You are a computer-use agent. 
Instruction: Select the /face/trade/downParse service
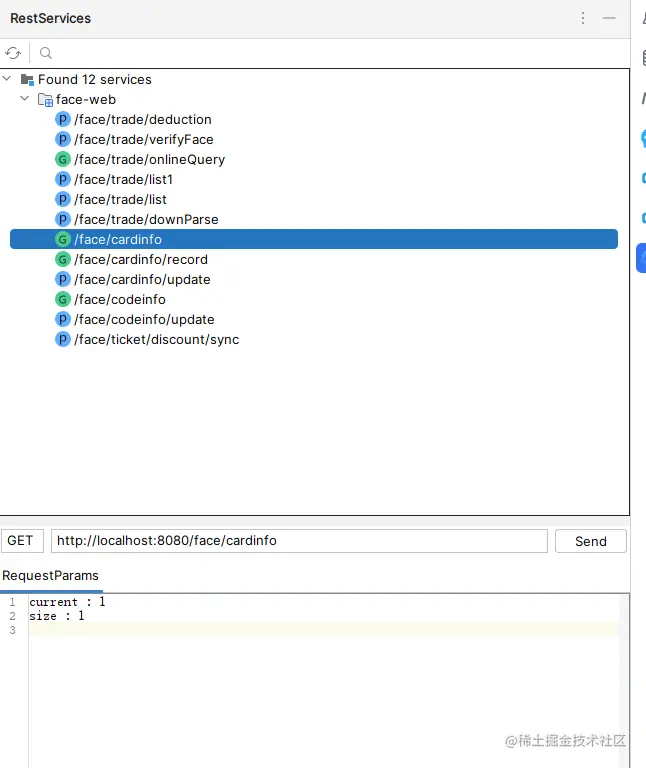click(x=146, y=219)
